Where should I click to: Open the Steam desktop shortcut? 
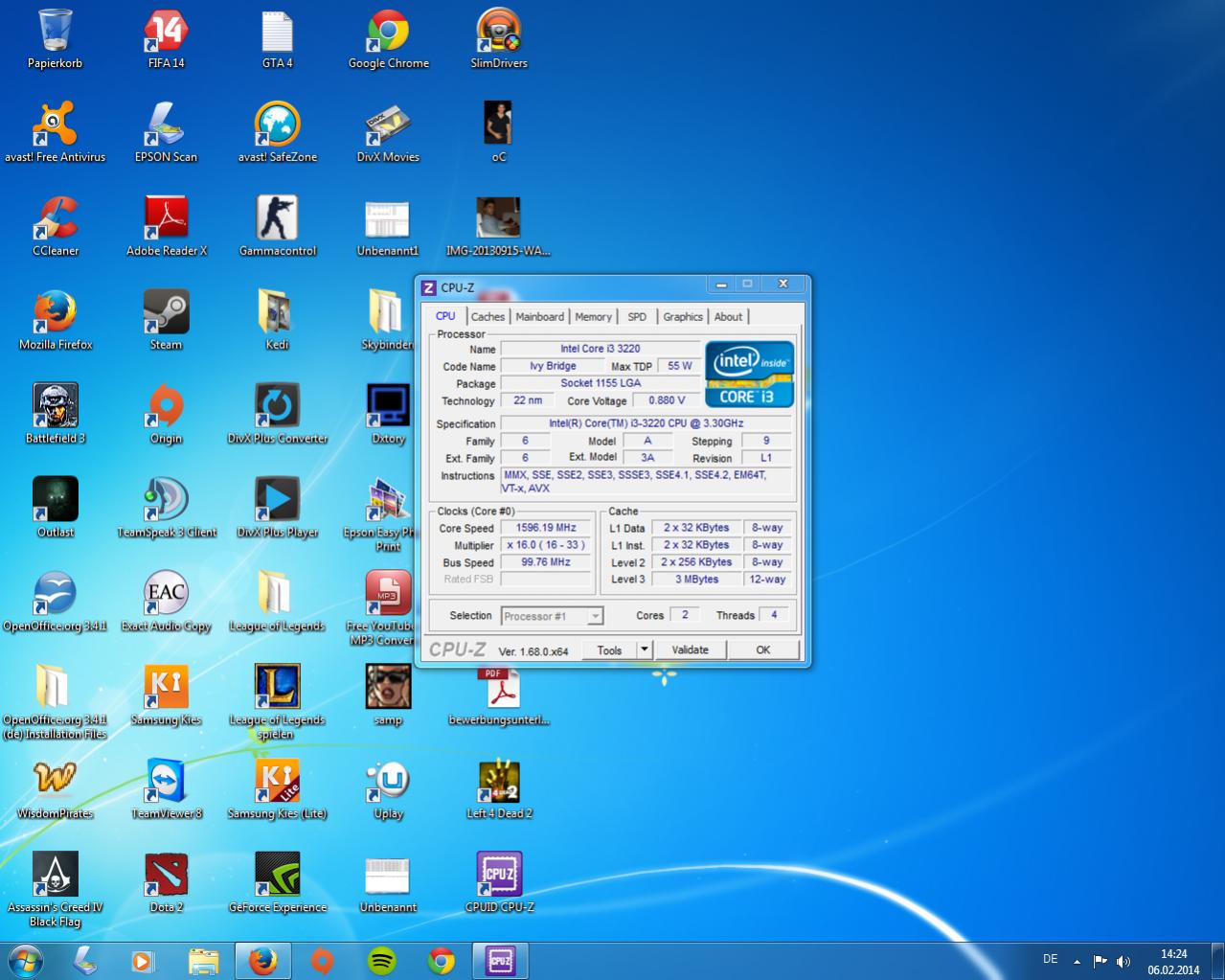(166, 313)
